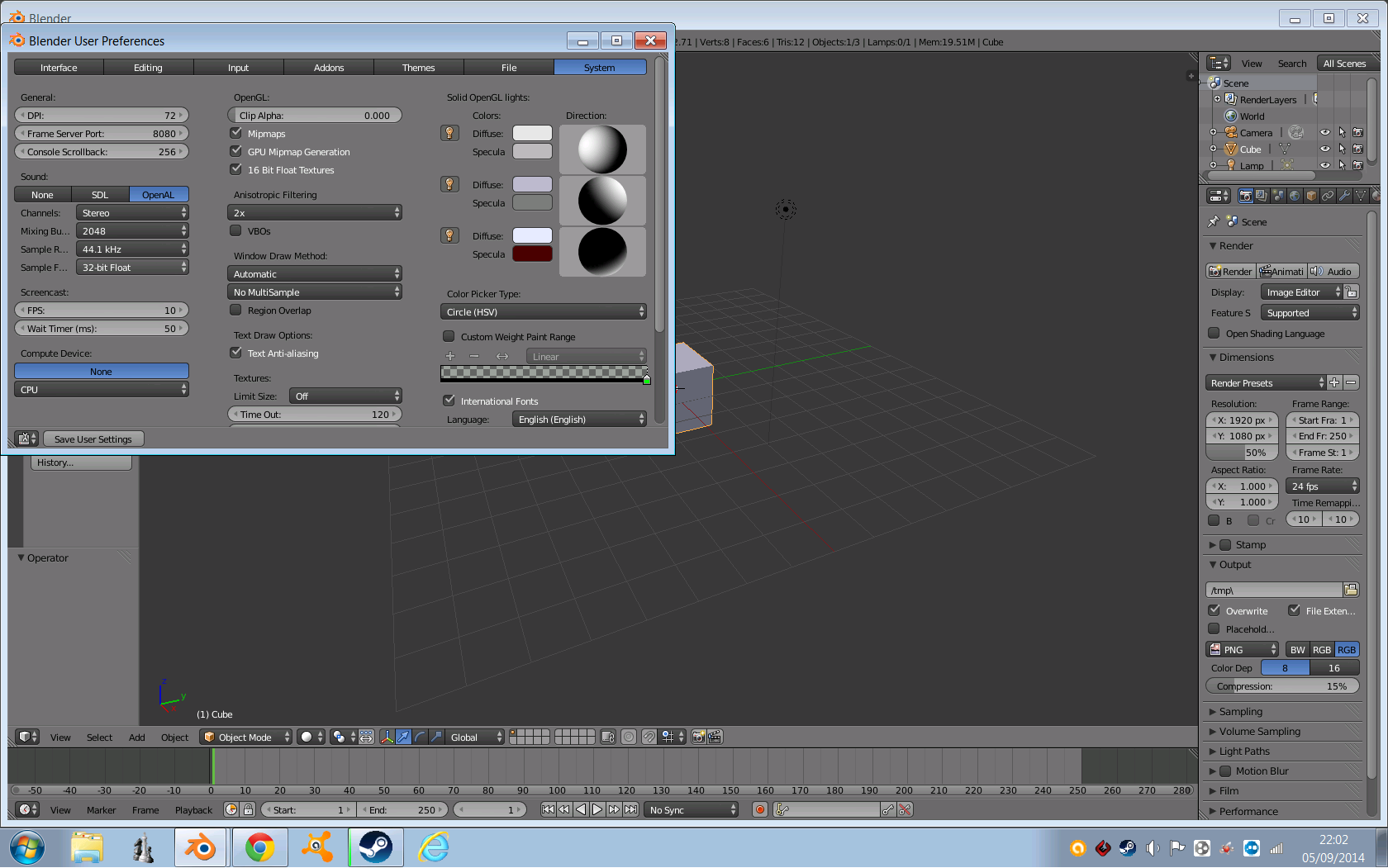Enable the VBOs checkbox
Screen dimensions: 1388x868
point(236,230)
